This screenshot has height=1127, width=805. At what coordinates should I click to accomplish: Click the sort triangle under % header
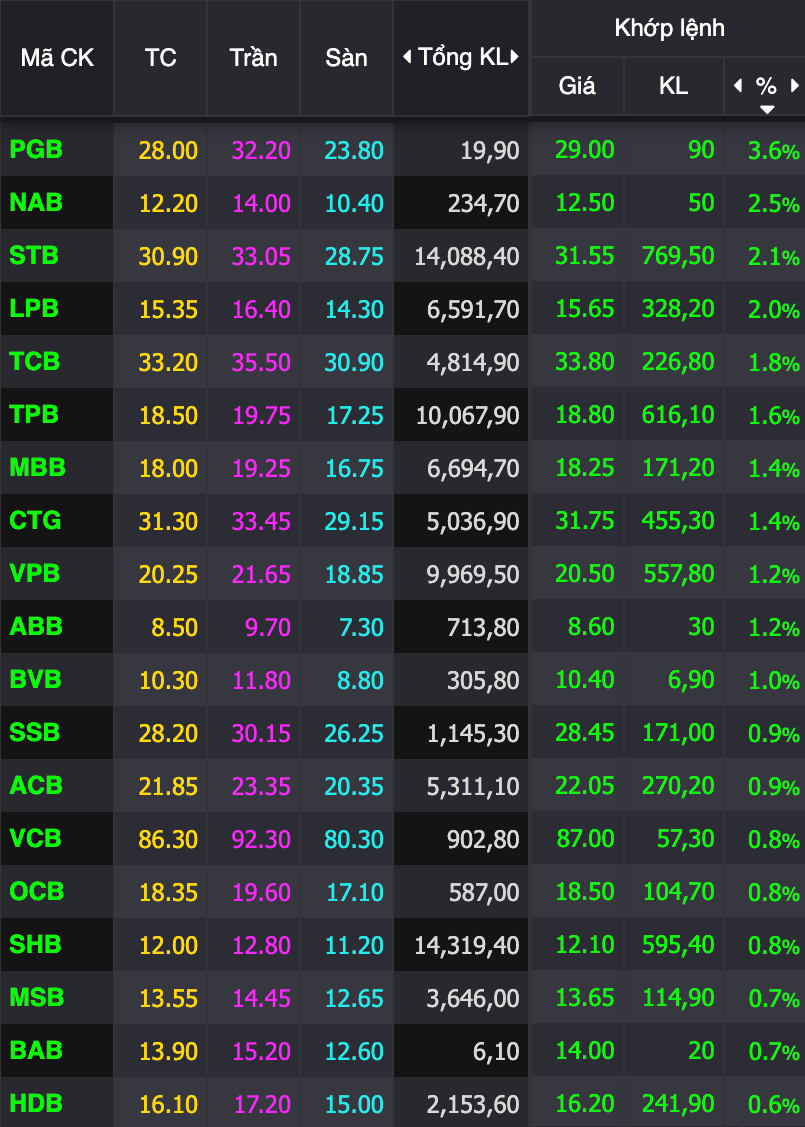coord(767,108)
